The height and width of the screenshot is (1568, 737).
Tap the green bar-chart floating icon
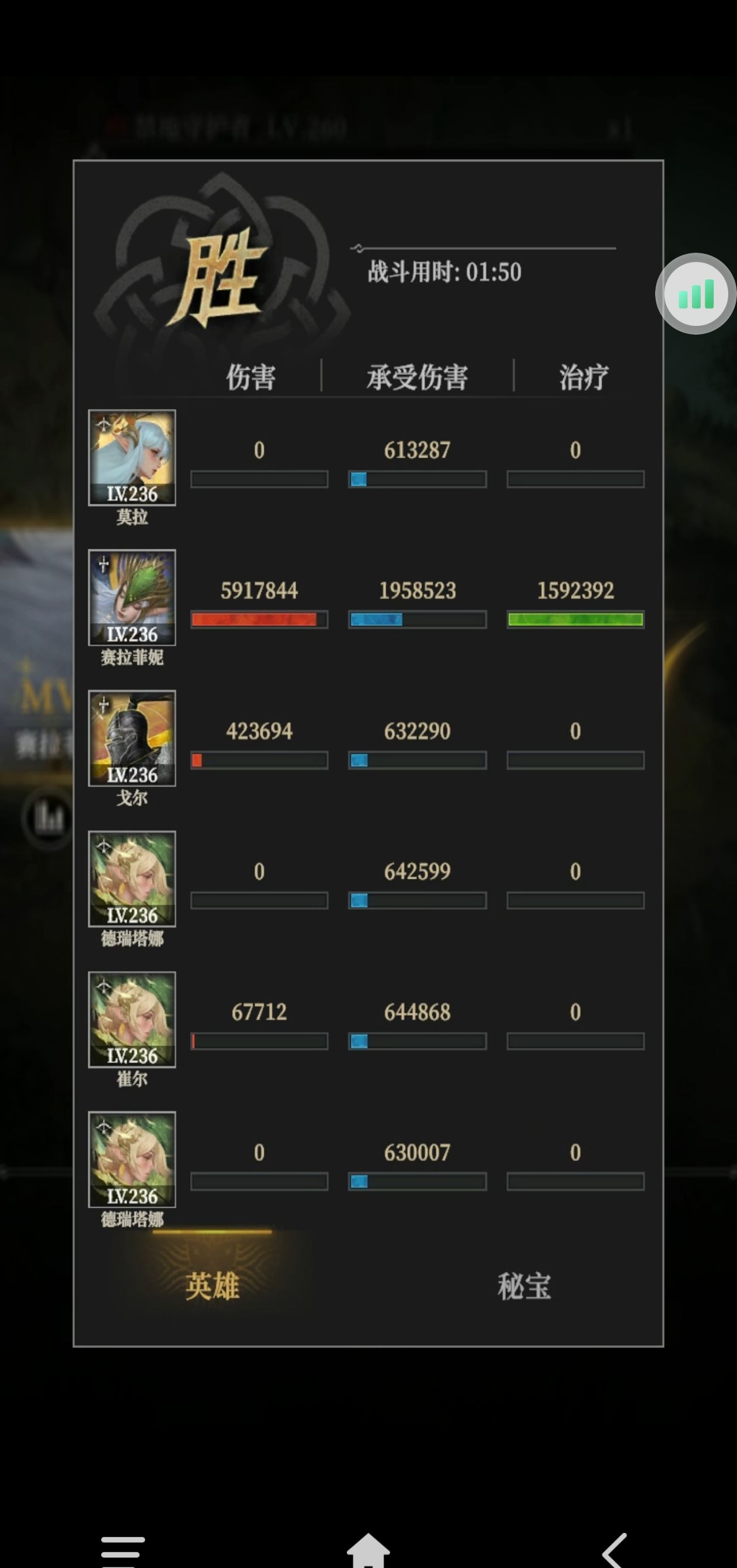coord(695,294)
